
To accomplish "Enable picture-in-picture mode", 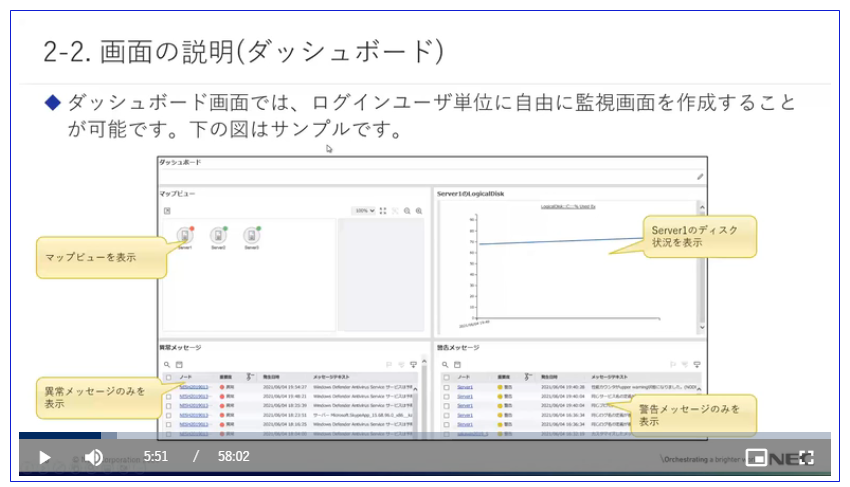I will [x=756, y=458].
